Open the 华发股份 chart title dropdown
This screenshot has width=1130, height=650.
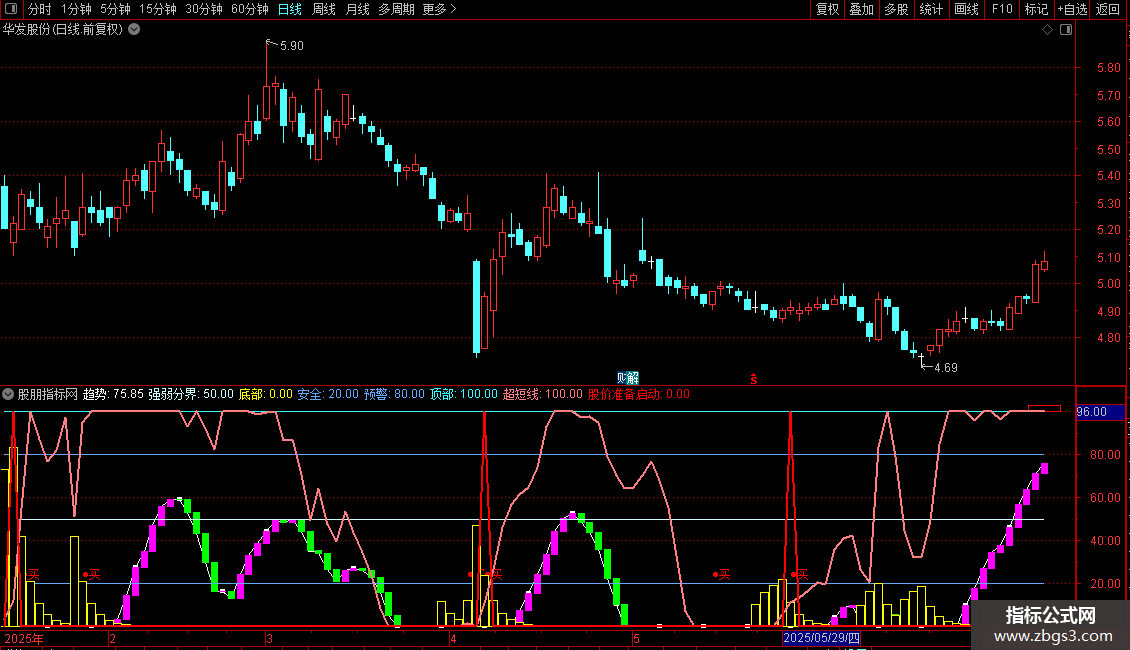(x=135, y=29)
